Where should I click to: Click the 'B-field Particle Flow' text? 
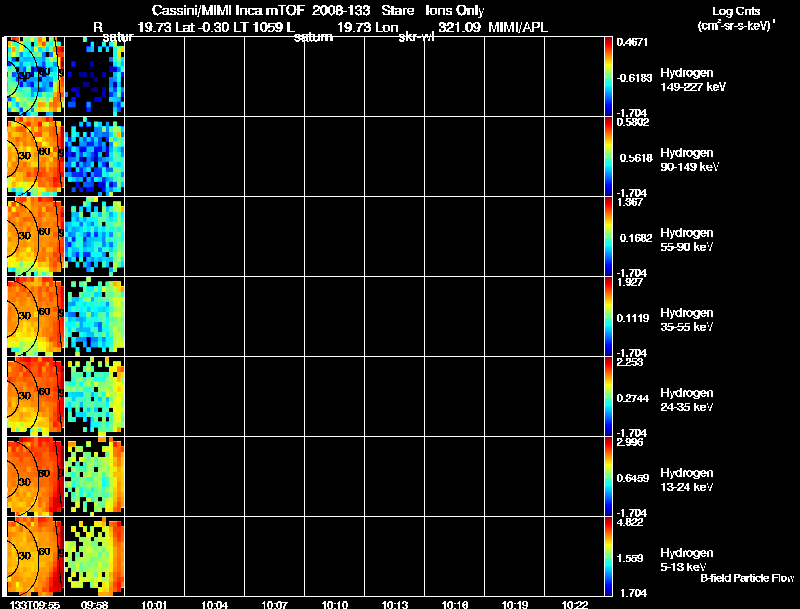[747, 578]
